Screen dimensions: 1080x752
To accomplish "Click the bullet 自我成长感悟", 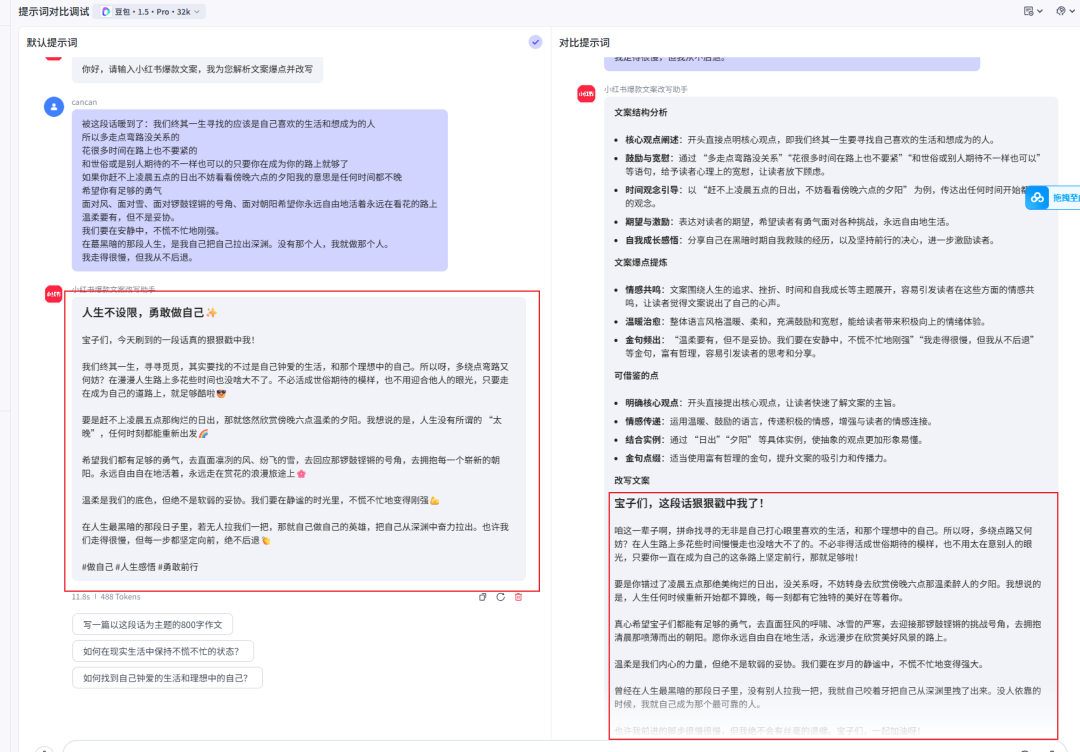I will coord(809,240).
